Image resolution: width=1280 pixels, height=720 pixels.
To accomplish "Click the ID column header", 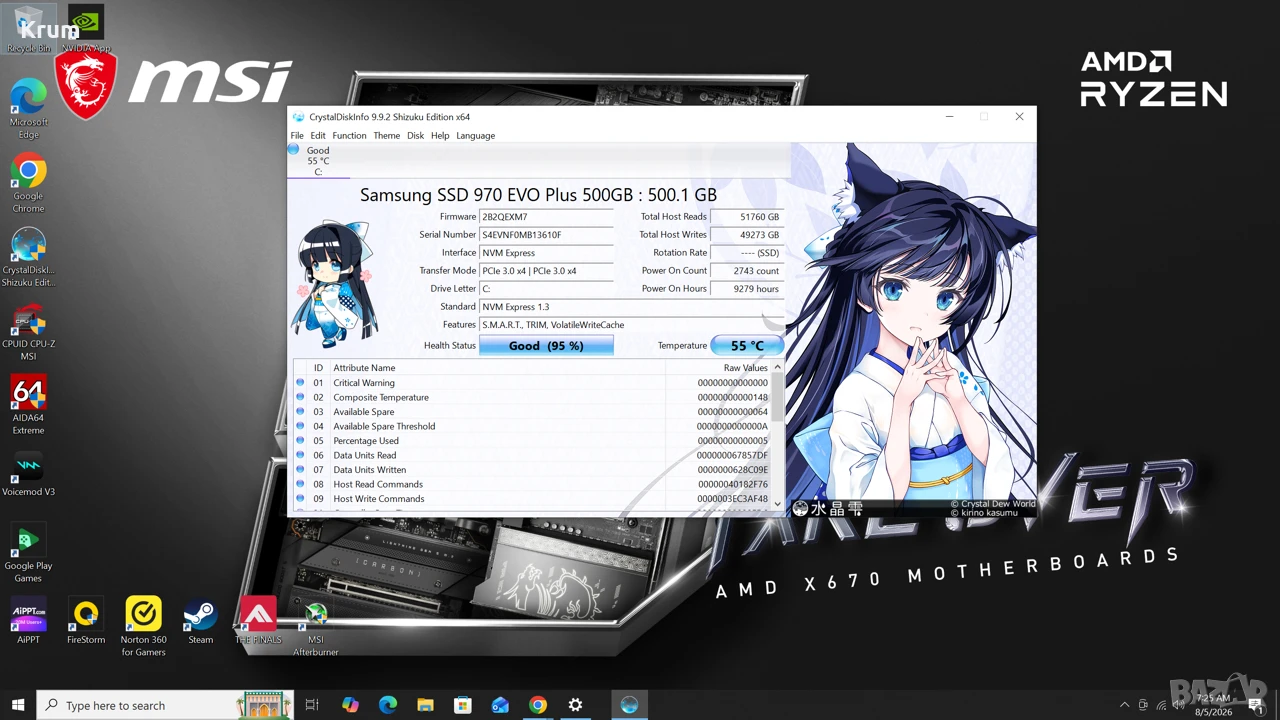I will pos(319,368).
